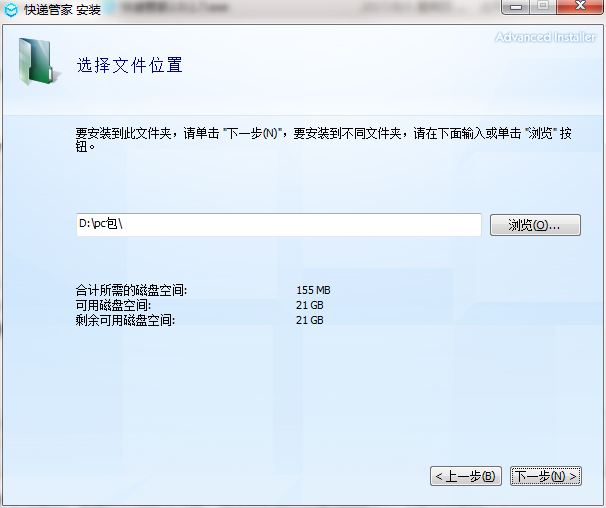Proceed with the 下一步(N) button at bottom
Screen dimensions: 606x508
tap(545, 476)
